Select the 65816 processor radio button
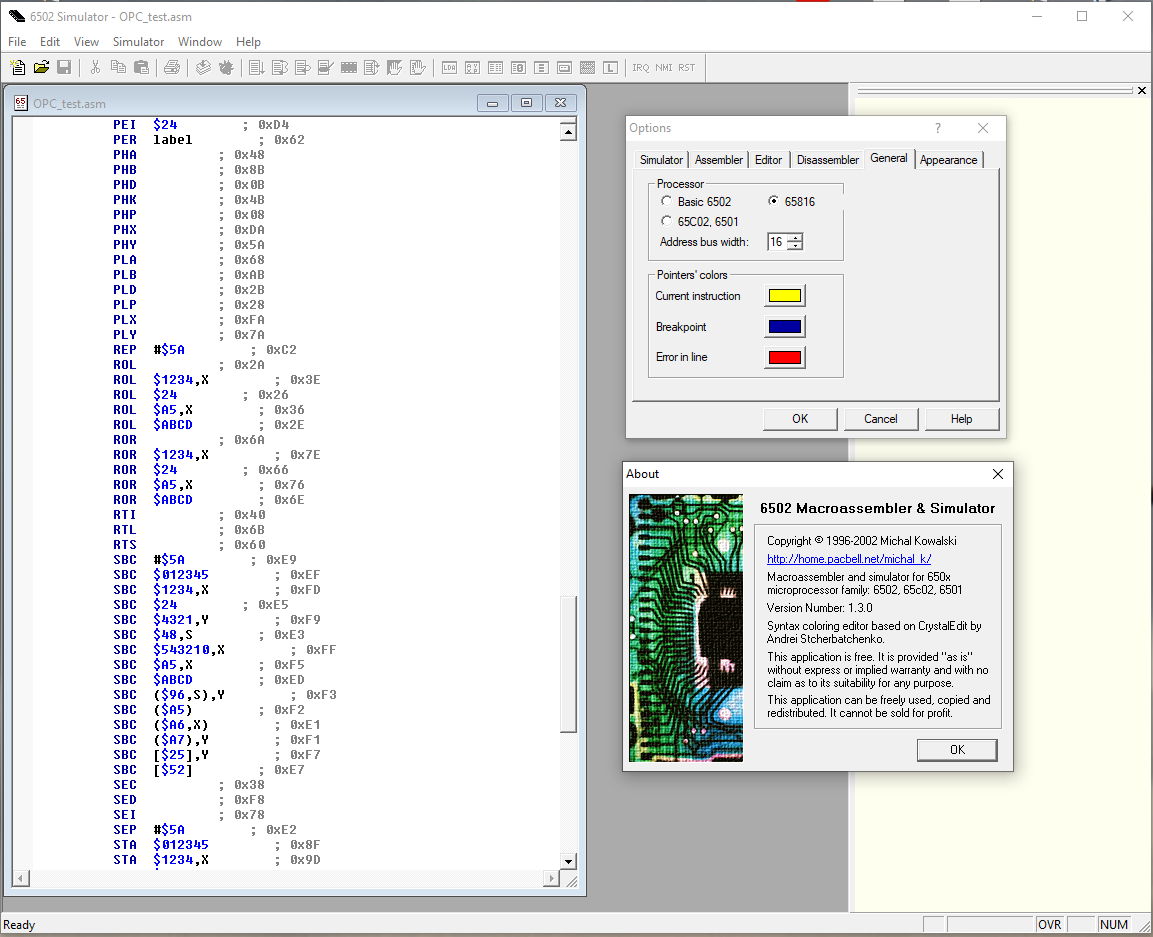The image size is (1153, 937). click(773, 202)
